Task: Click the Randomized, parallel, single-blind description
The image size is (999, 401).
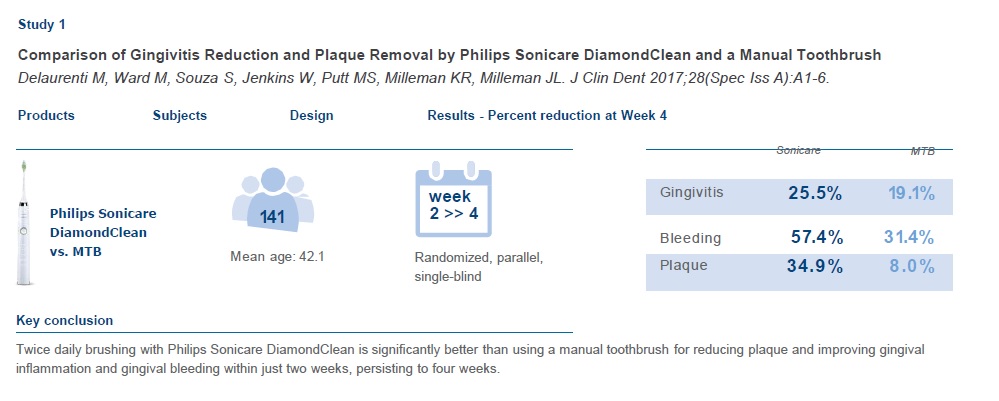Action: click(x=479, y=266)
